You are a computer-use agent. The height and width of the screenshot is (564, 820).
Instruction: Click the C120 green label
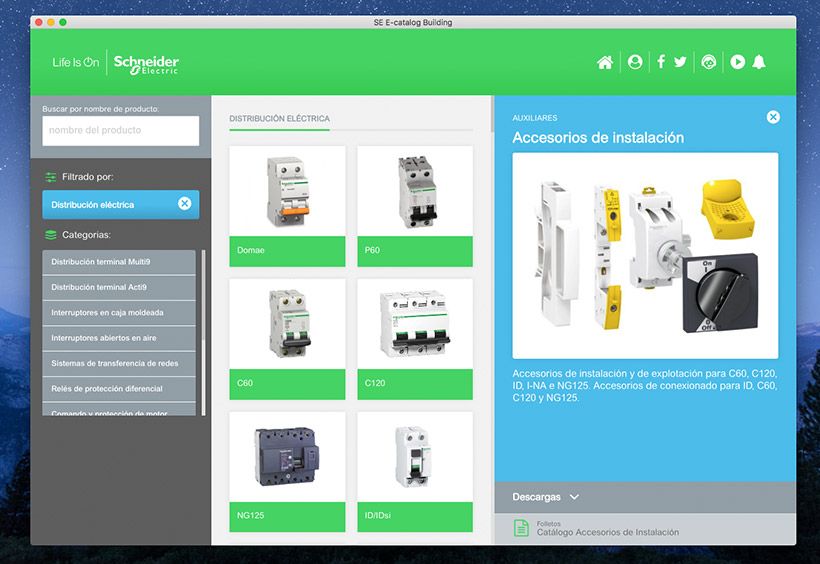click(x=415, y=384)
